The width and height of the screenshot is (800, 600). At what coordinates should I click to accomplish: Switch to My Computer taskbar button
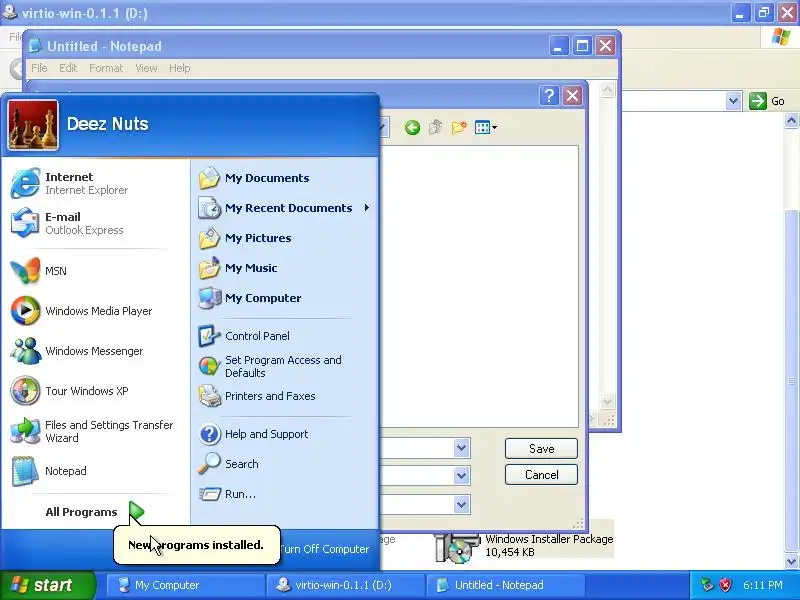(x=185, y=585)
